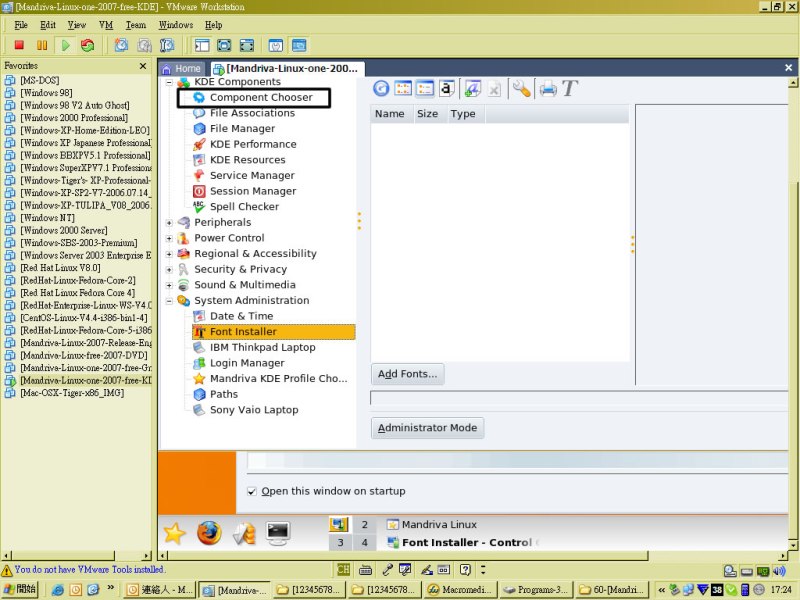Switch font list to icon view
The height and width of the screenshot is (600, 800).
403,89
